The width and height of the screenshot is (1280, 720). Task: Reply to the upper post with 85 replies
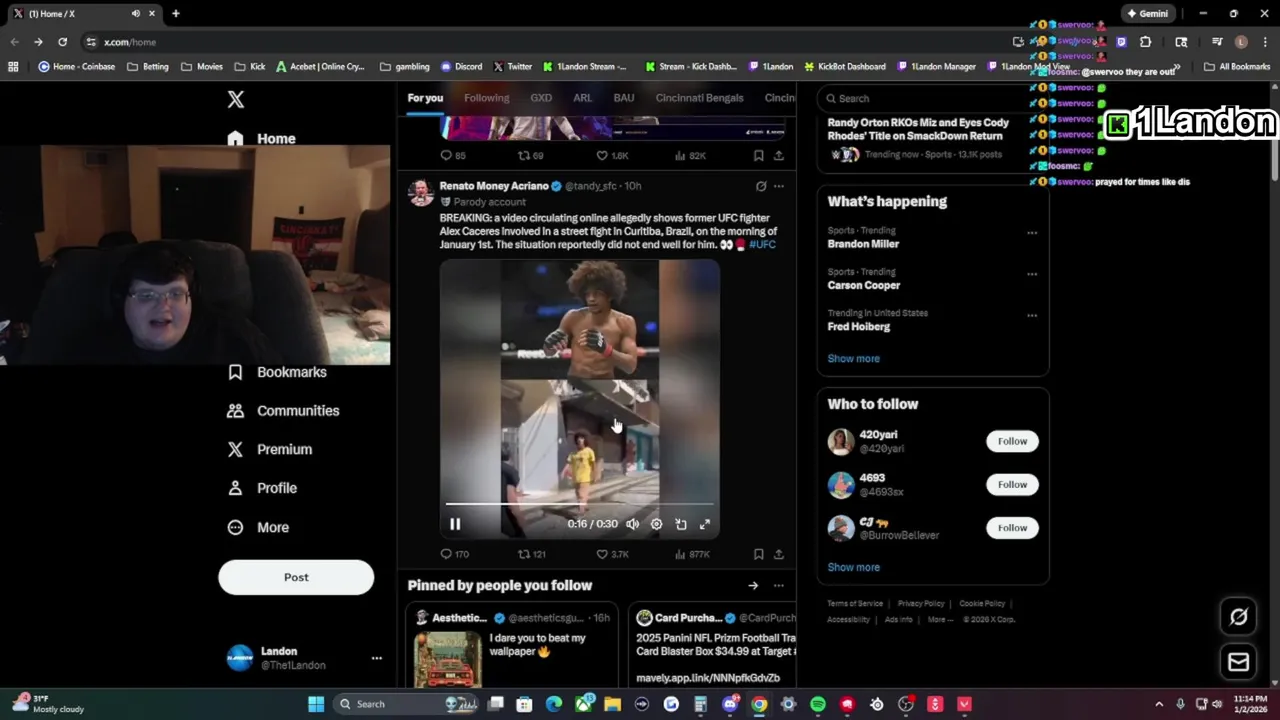click(453, 156)
